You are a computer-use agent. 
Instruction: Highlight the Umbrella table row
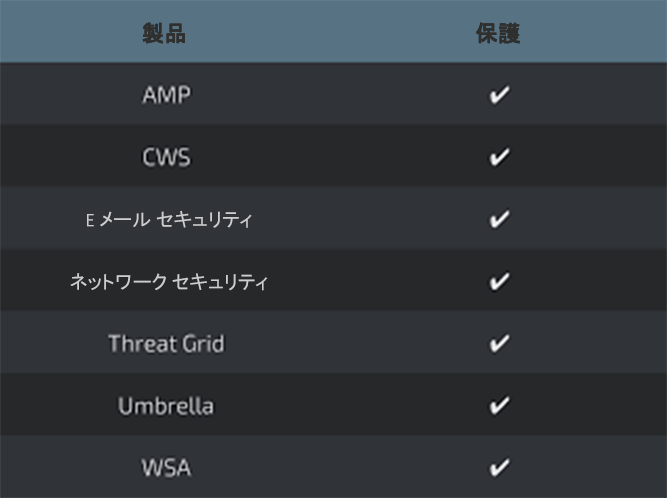(333, 406)
